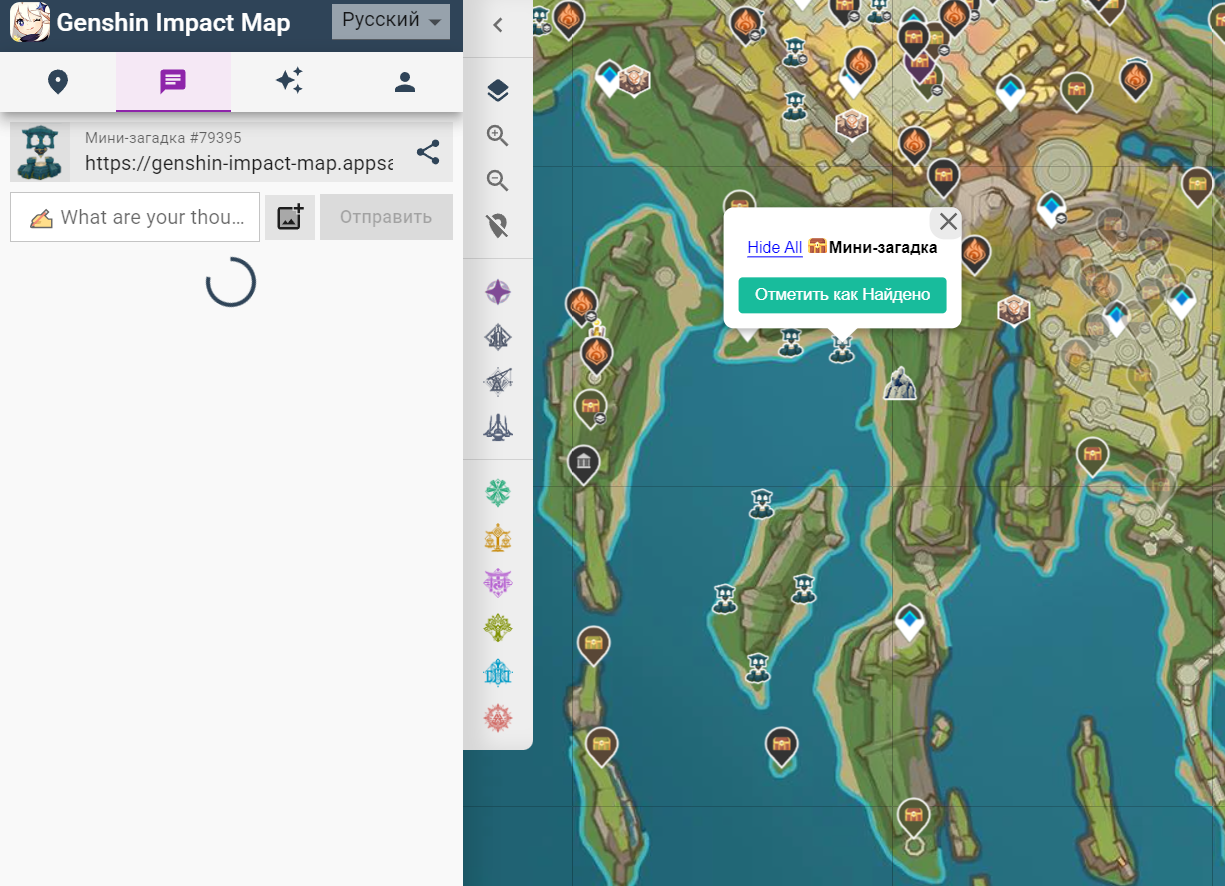Zoom out with the magnifier minus icon
1225x886 pixels.
pyautogui.click(x=498, y=181)
